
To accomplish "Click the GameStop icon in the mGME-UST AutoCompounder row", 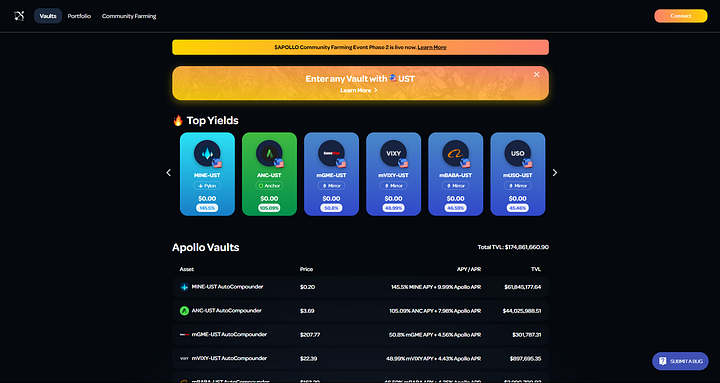I will pyautogui.click(x=184, y=335).
